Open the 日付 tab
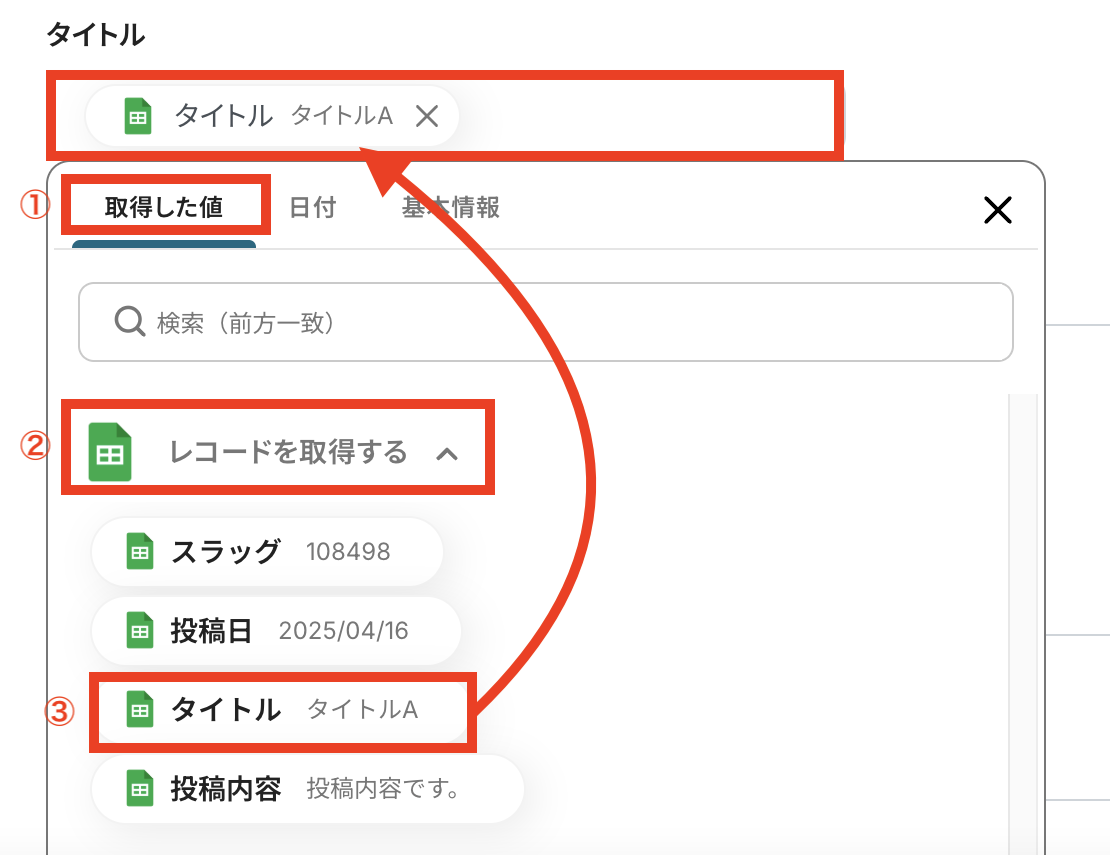This screenshot has height=855, width=1110. click(312, 208)
